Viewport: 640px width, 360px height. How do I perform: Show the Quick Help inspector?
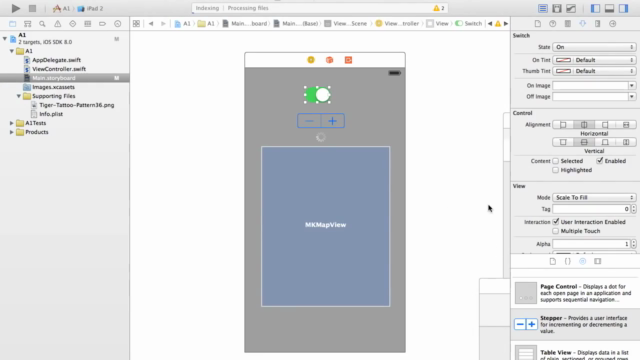click(553, 24)
